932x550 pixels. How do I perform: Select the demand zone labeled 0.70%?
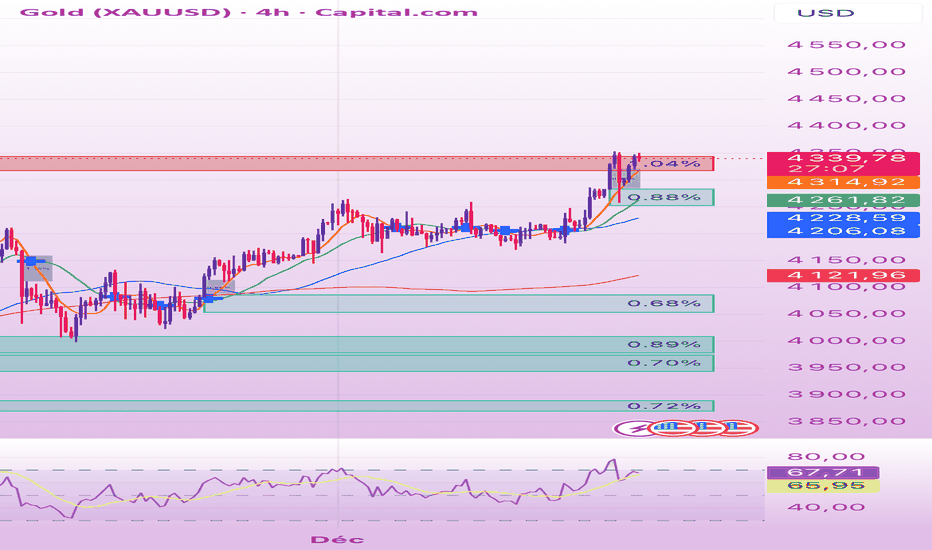click(x=357, y=363)
